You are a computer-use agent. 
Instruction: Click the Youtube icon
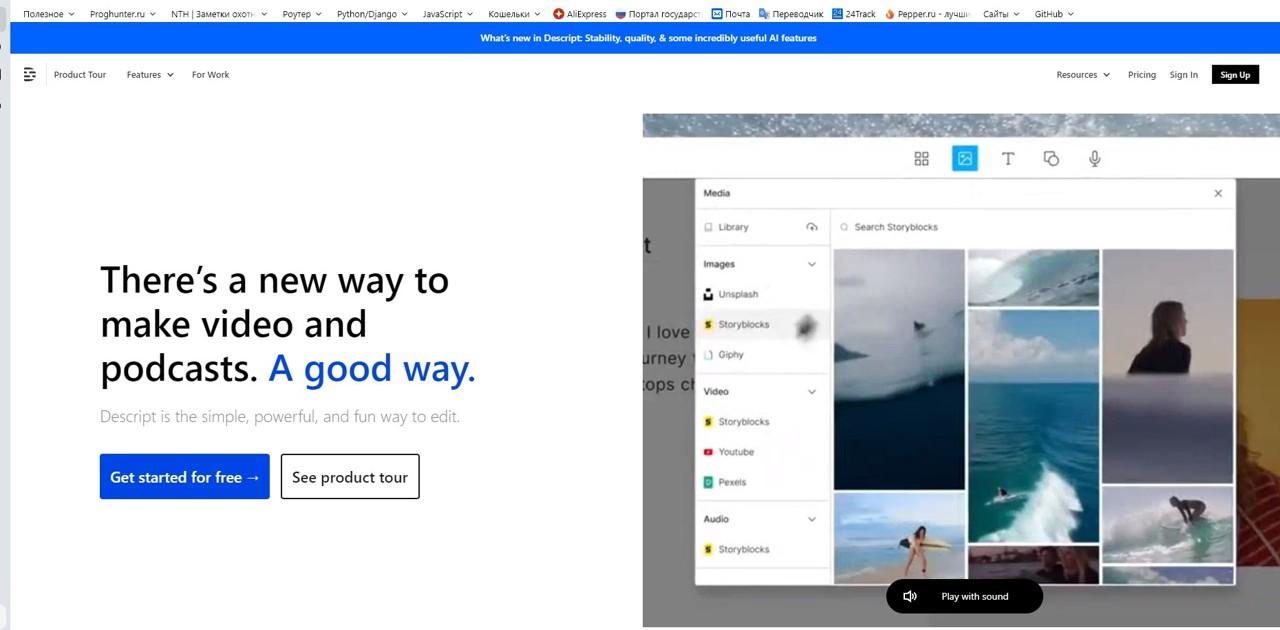pos(709,452)
